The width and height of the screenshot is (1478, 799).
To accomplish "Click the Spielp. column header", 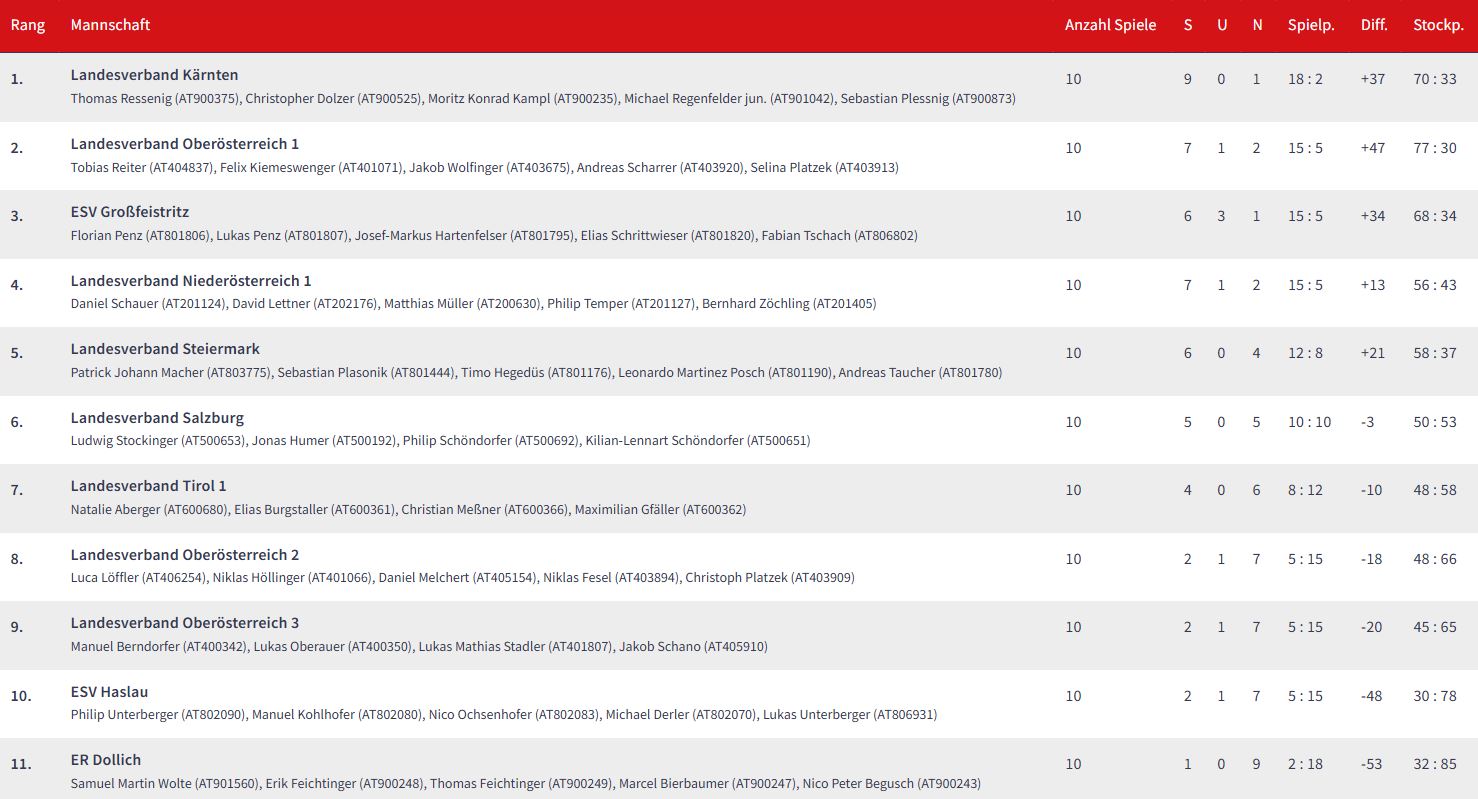I will (1310, 25).
